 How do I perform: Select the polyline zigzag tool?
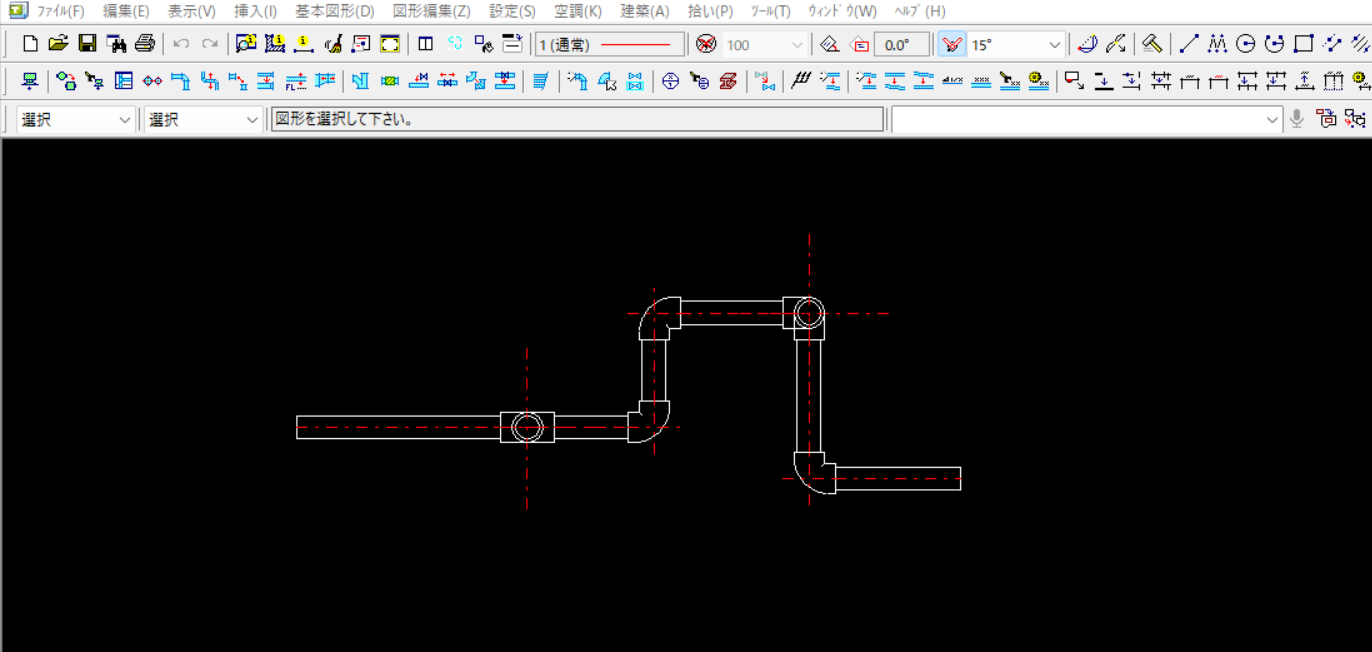tap(1217, 44)
